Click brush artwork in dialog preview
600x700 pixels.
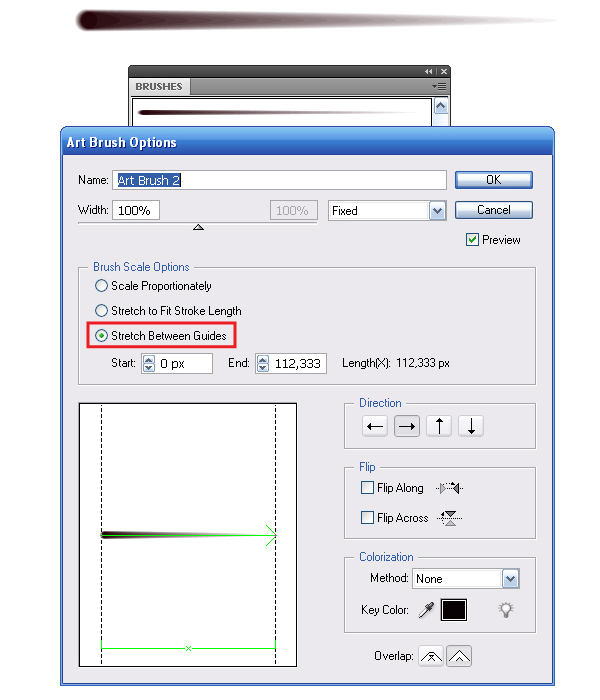(188, 535)
